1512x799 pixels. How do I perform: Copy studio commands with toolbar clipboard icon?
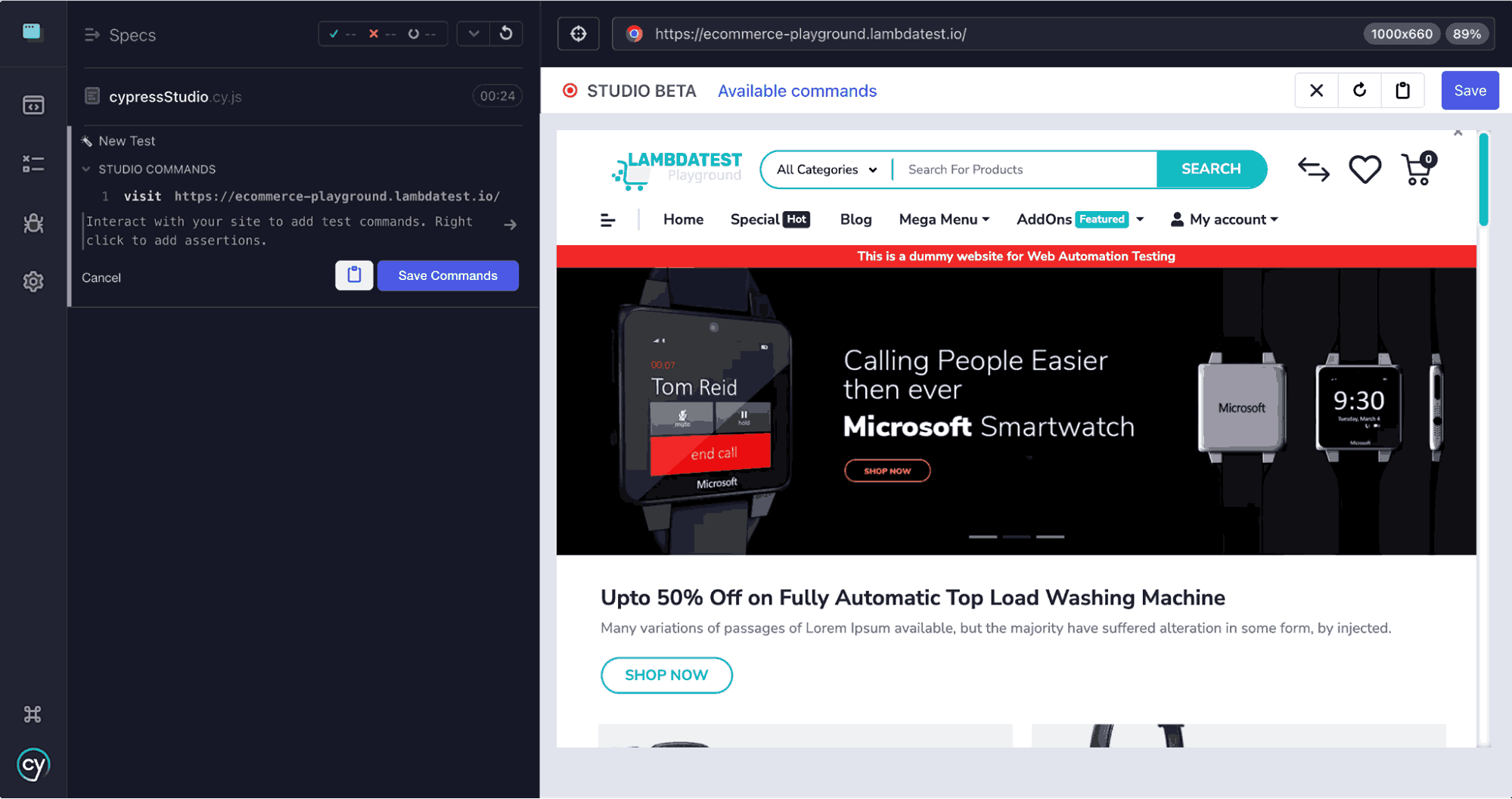(1402, 91)
